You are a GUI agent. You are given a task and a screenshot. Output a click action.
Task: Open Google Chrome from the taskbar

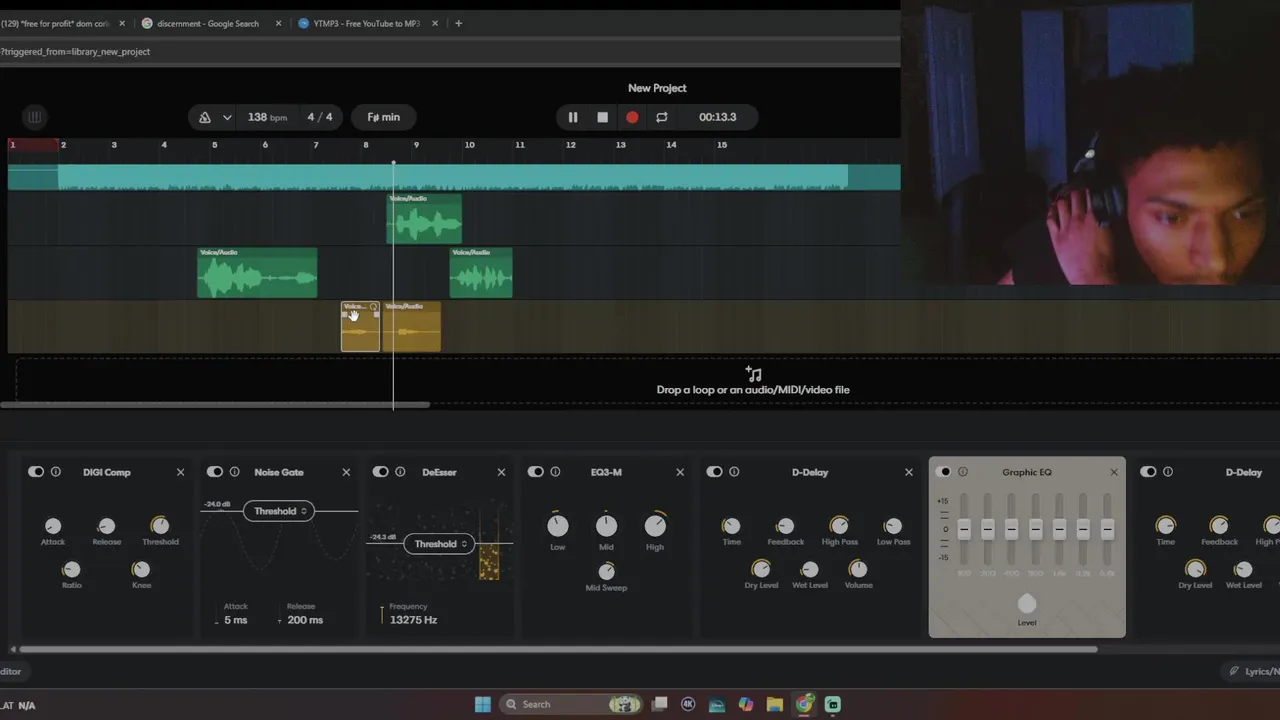[804, 704]
